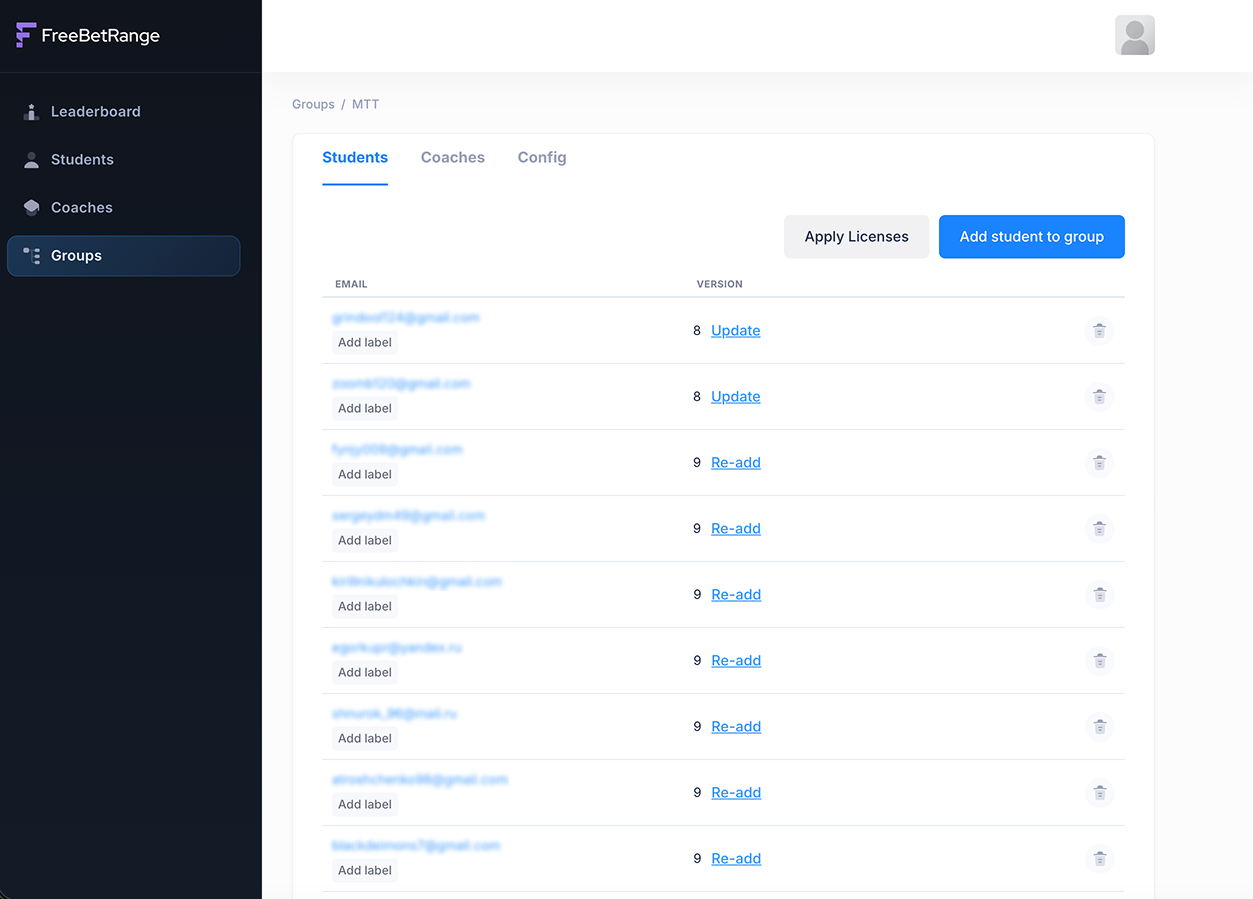Open the user profile avatar

(1134, 35)
